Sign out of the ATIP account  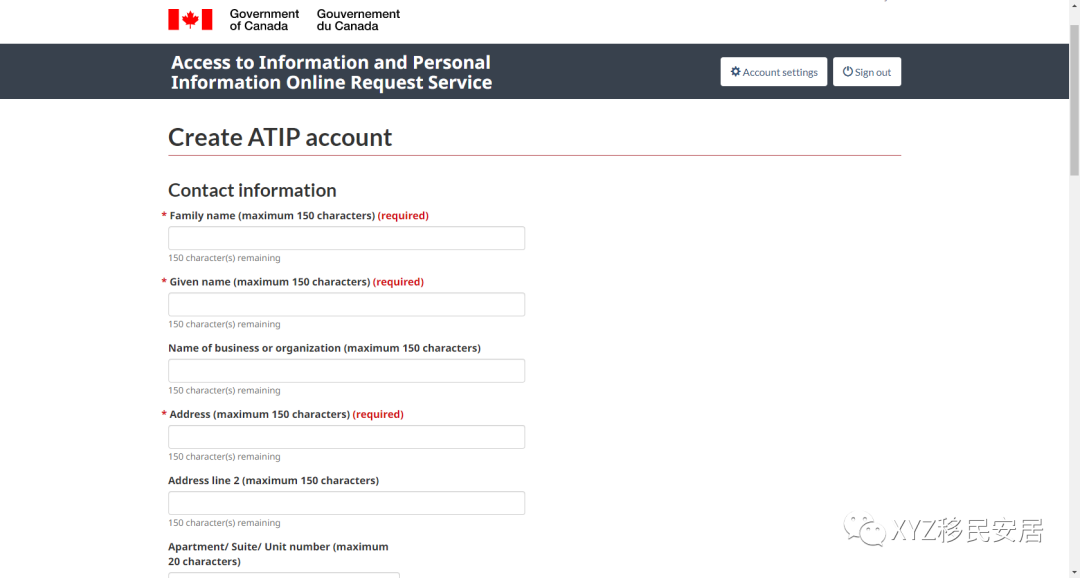pos(866,72)
